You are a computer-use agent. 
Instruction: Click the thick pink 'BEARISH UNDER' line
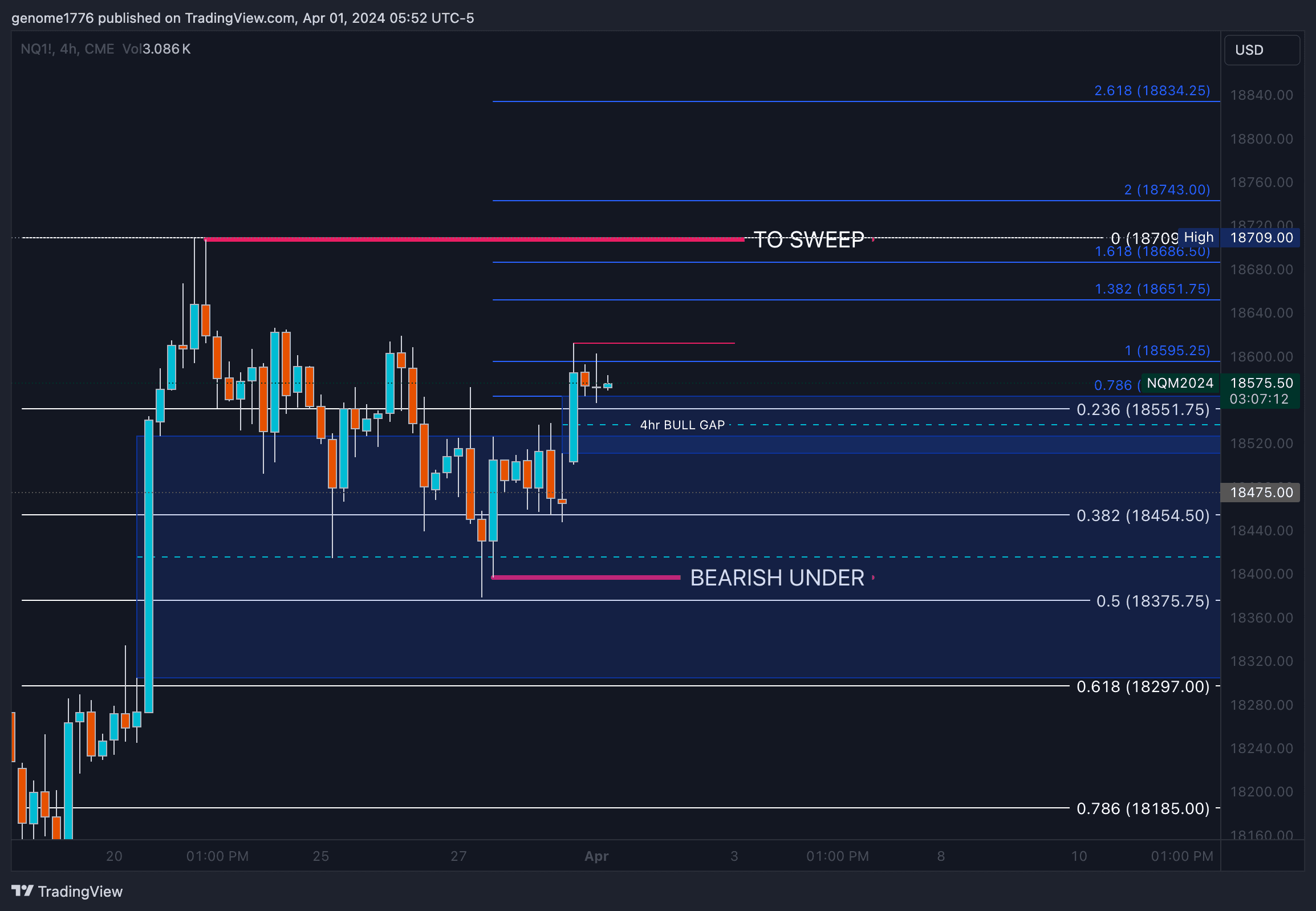586,577
